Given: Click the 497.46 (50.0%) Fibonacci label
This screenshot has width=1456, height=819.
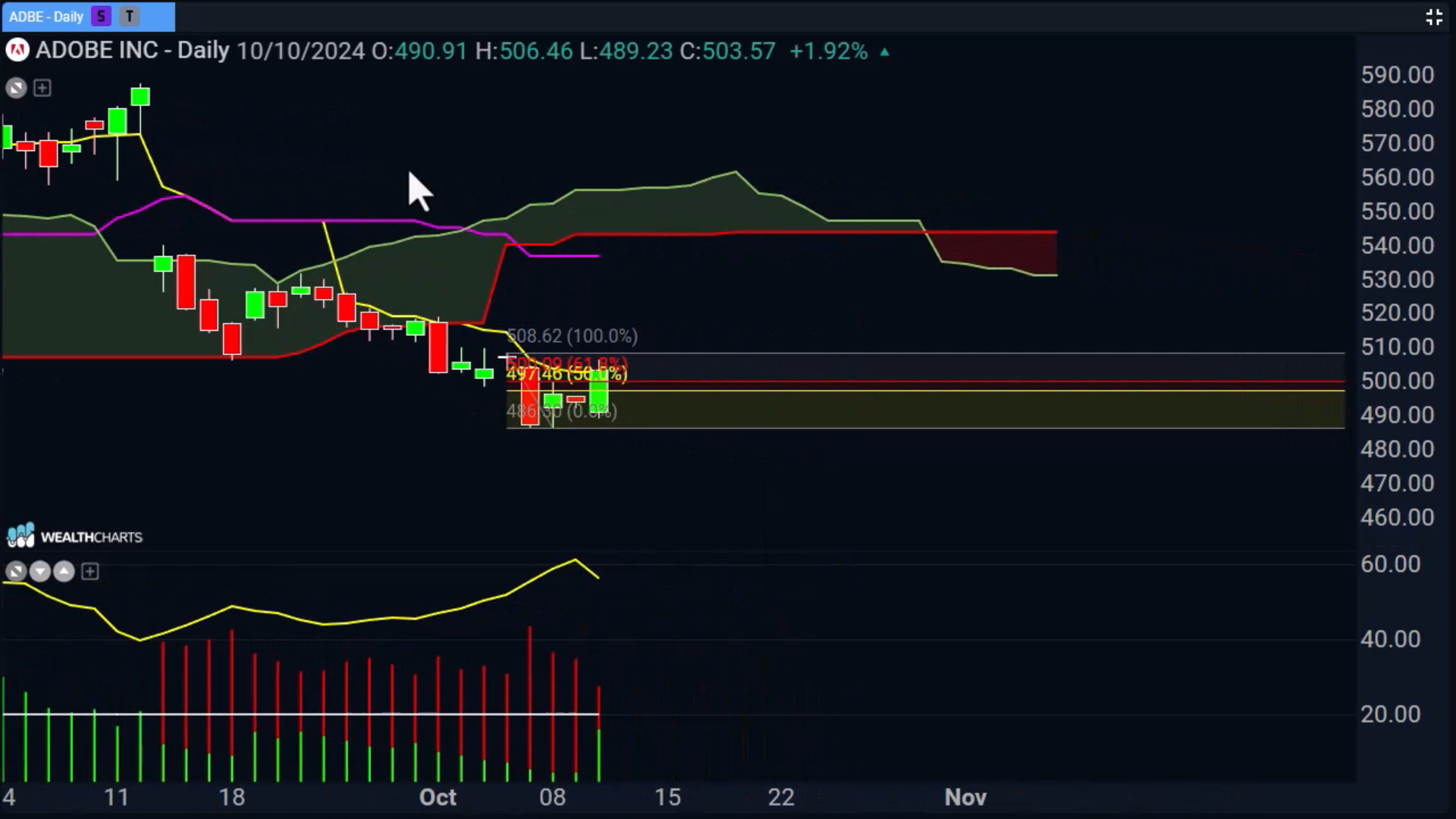Looking at the screenshot, I should coord(566,375).
